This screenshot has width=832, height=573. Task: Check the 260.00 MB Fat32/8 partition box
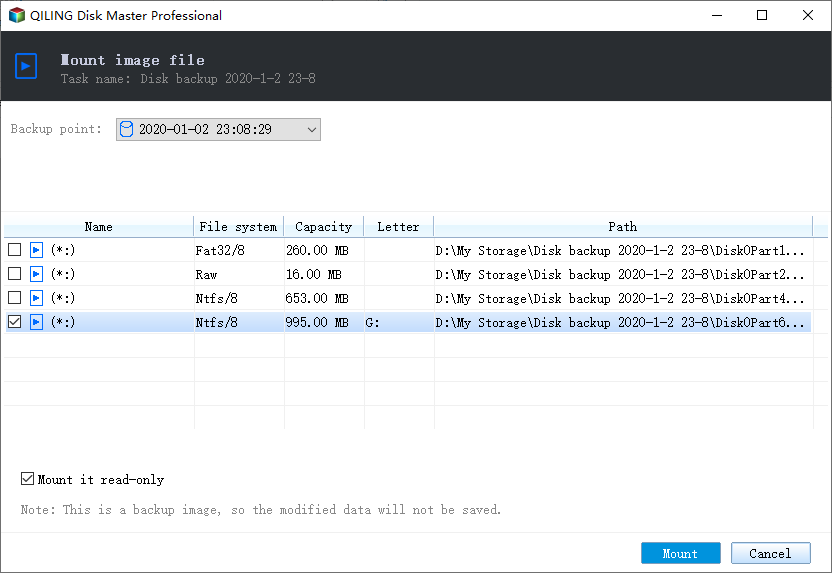tap(14, 249)
